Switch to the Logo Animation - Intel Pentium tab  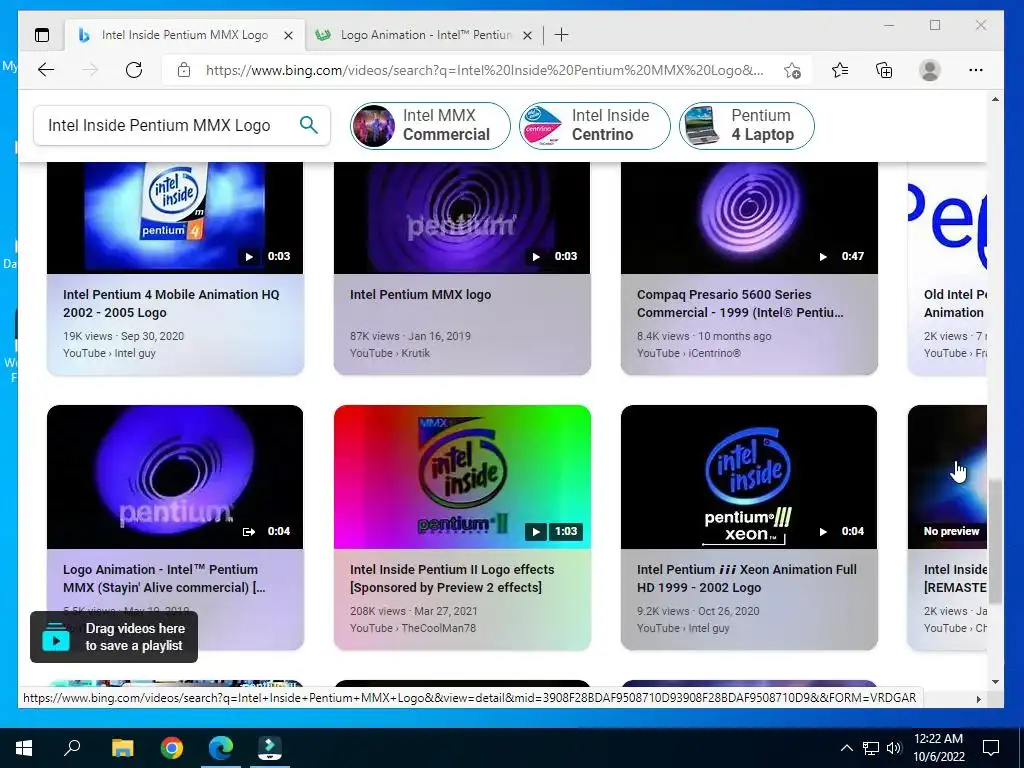pos(423,35)
